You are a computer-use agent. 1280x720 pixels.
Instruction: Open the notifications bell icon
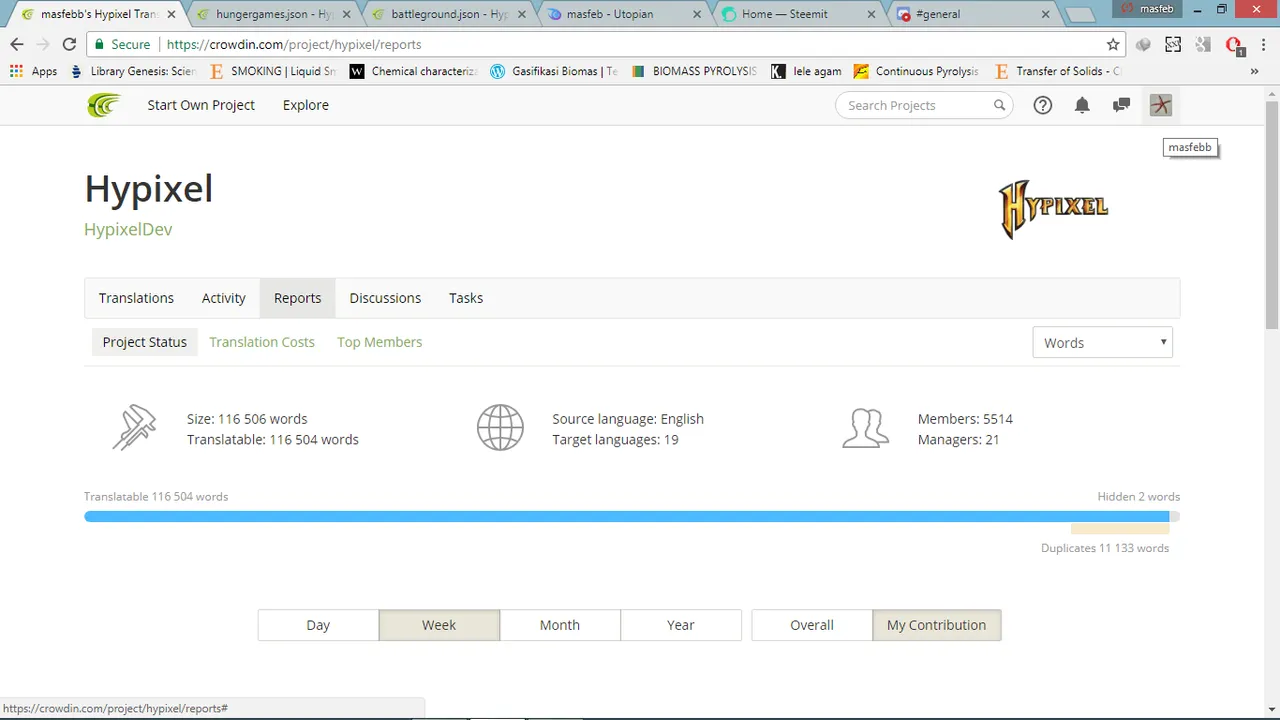pos(1082,105)
